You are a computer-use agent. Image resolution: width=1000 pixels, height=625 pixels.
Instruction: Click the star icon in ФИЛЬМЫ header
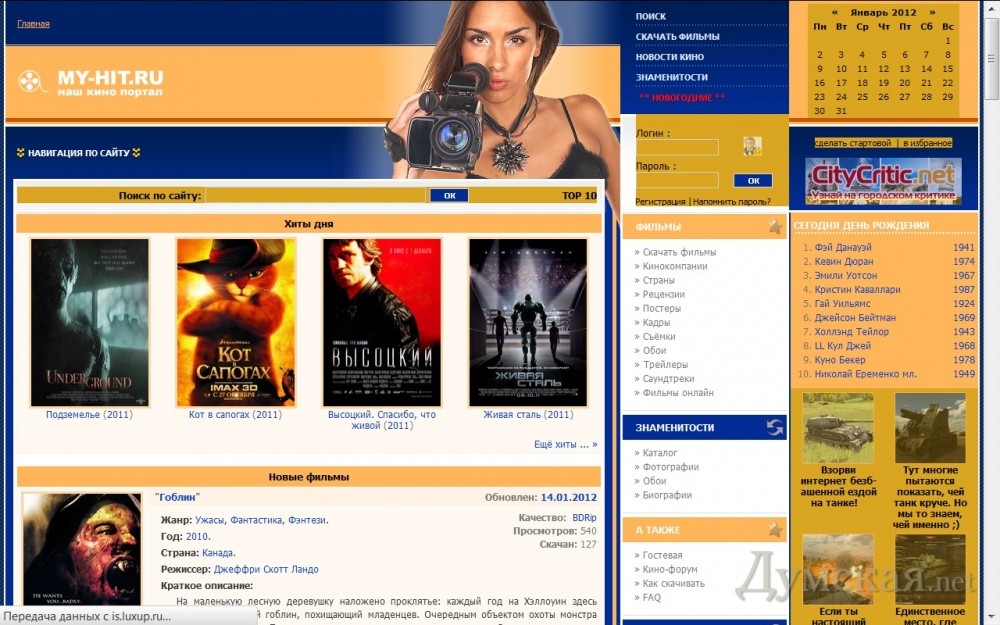click(774, 227)
